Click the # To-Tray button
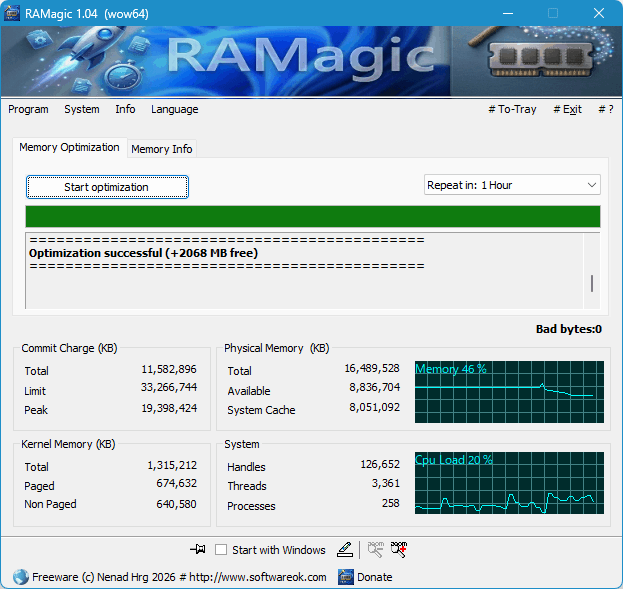 click(511, 109)
